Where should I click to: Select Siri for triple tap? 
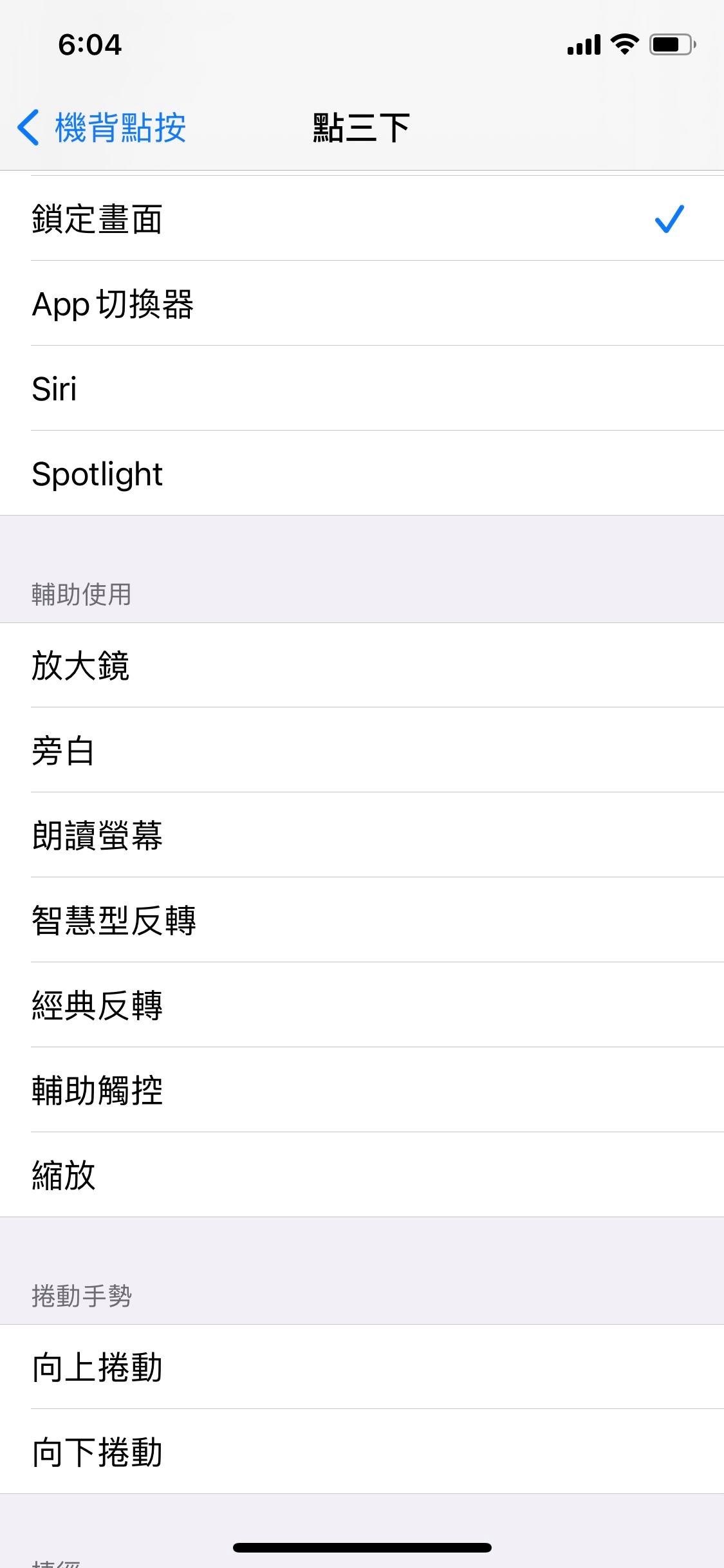tap(55, 389)
